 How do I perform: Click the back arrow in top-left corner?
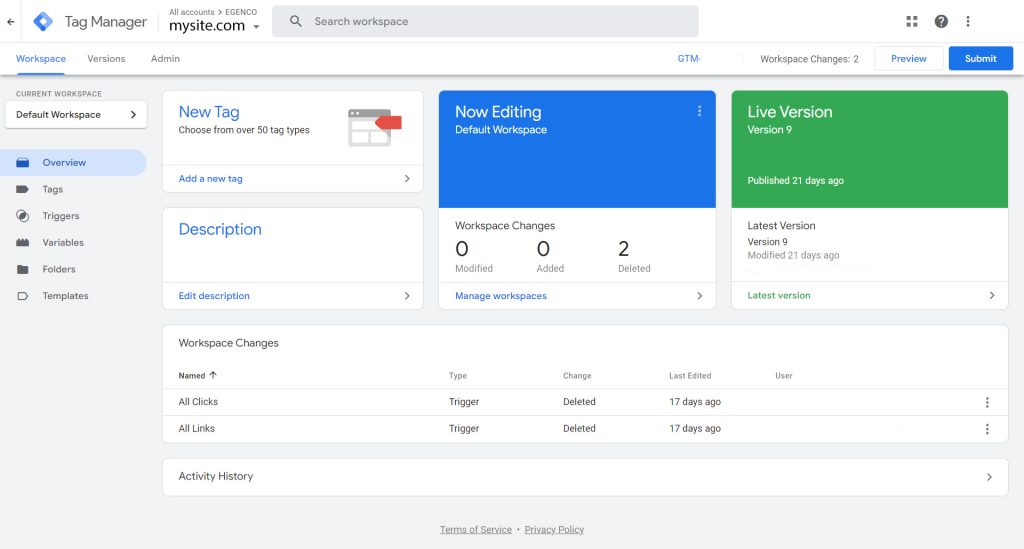tap(11, 21)
